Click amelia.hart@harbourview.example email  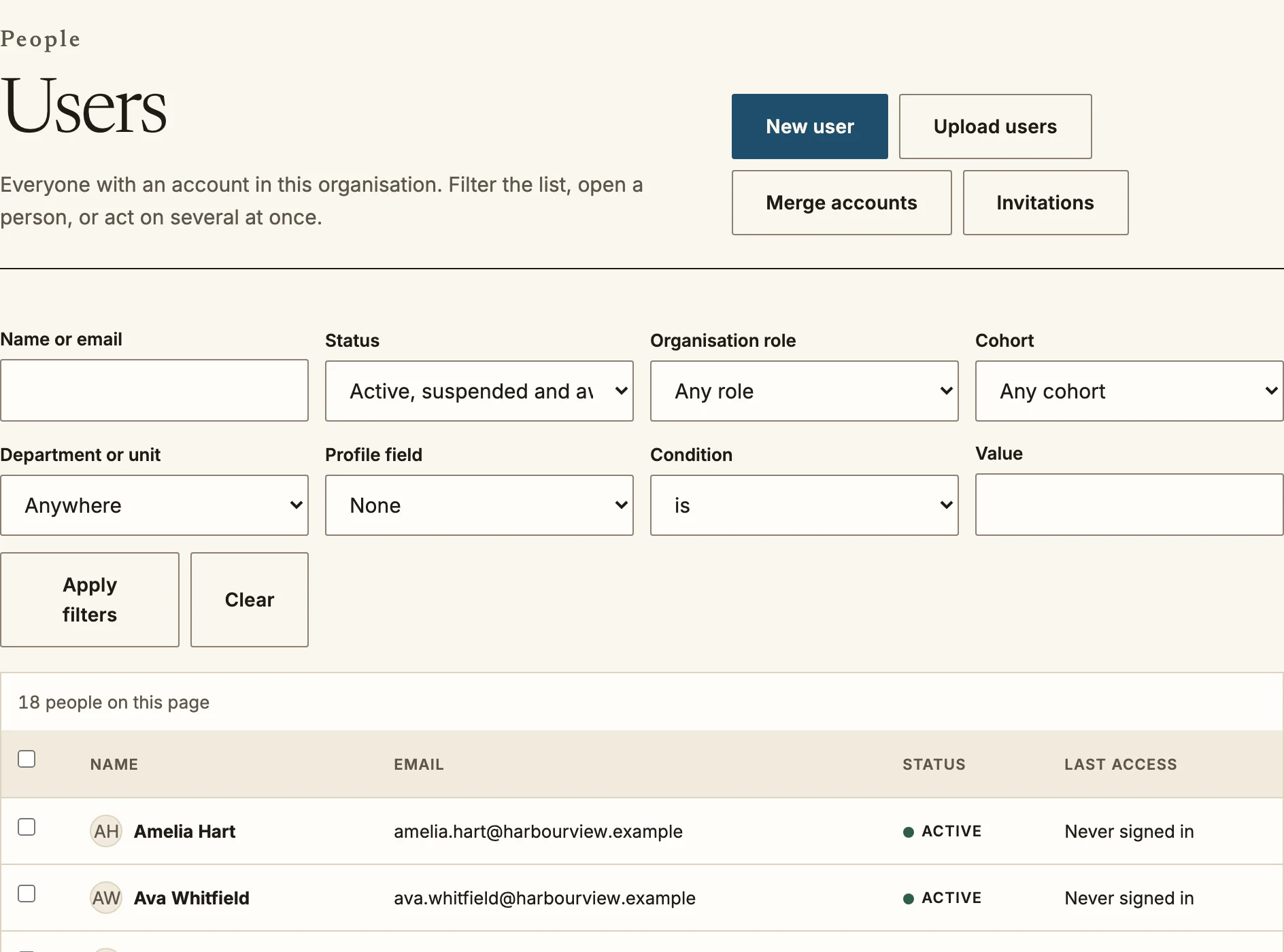click(538, 832)
